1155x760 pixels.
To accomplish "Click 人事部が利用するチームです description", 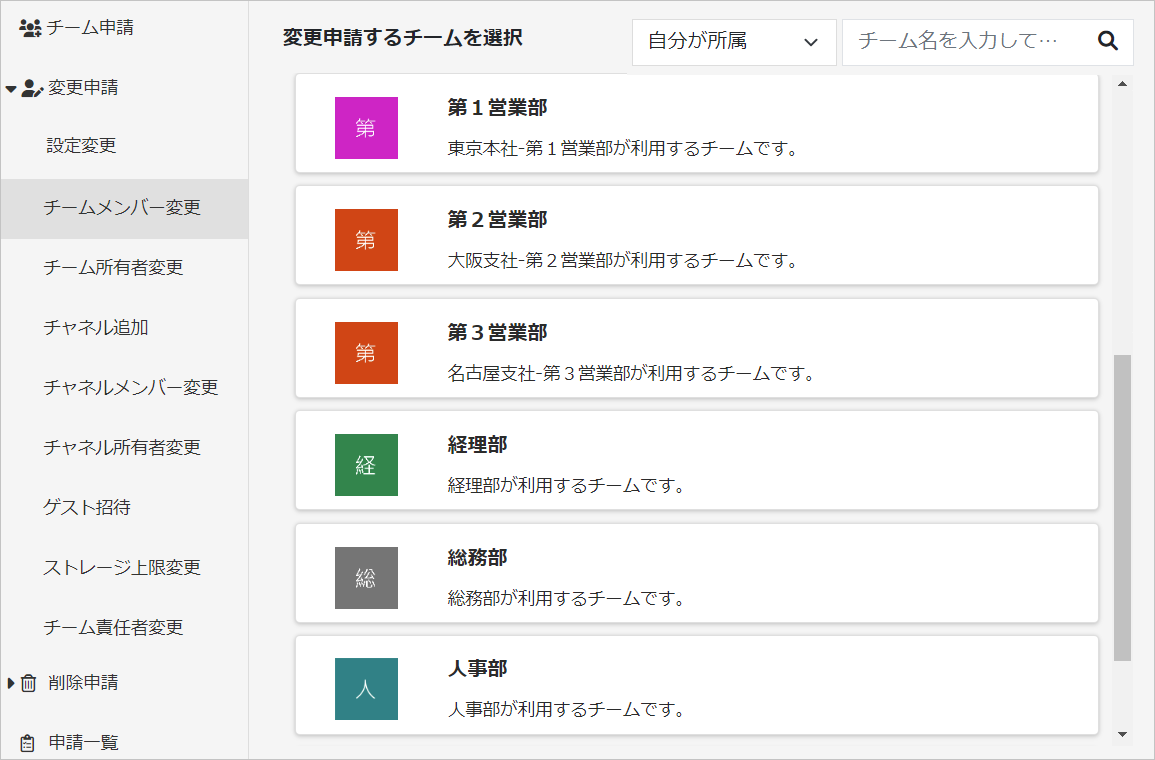I will point(567,710).
